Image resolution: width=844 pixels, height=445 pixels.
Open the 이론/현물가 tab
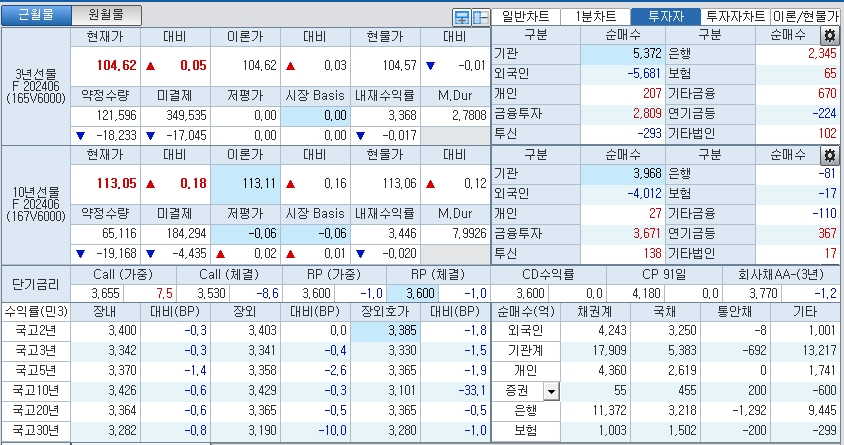click(x=807, y=16)
